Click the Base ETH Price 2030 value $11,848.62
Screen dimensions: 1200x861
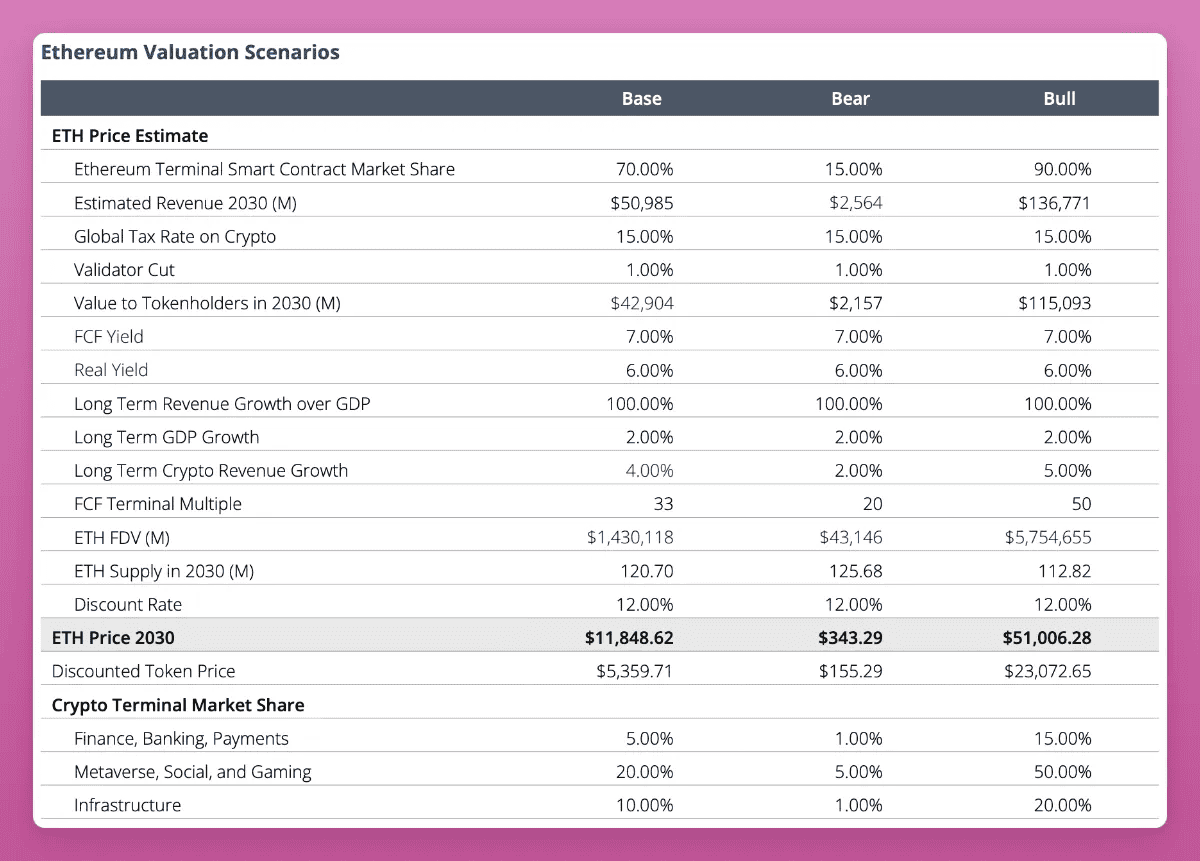628,638
